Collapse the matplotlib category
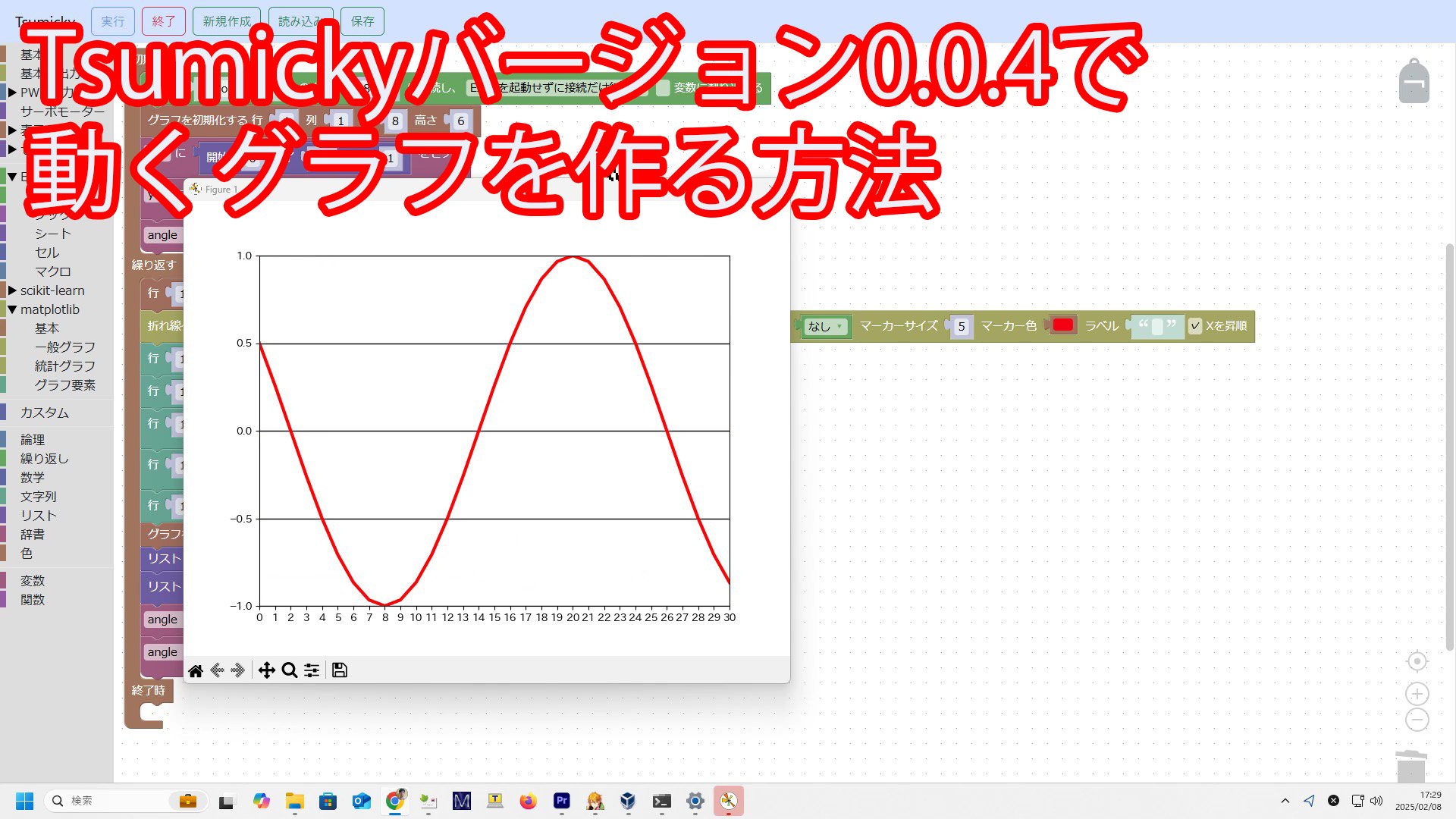The height and width of the screenshot is (819, 1456). [x=12, y=309]
